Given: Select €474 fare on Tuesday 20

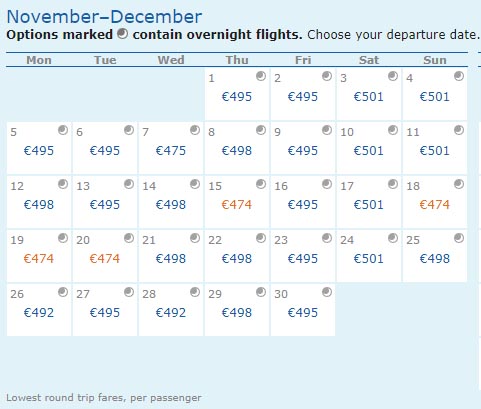Looking at the screenshot, I should (x=105, y=259).
